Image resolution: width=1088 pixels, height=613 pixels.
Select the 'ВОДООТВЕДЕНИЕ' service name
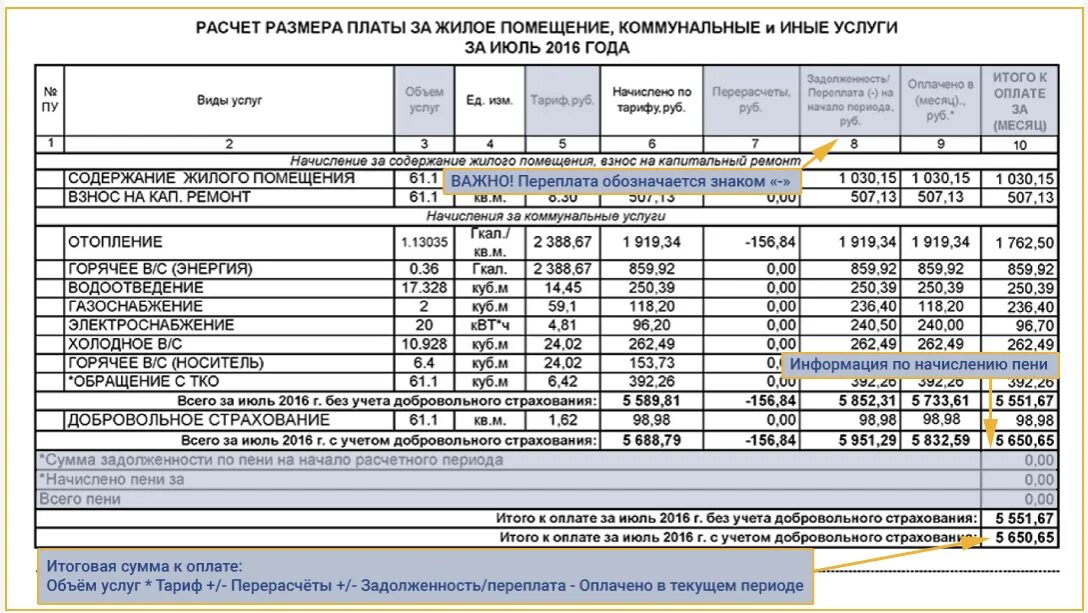(135, 288)
